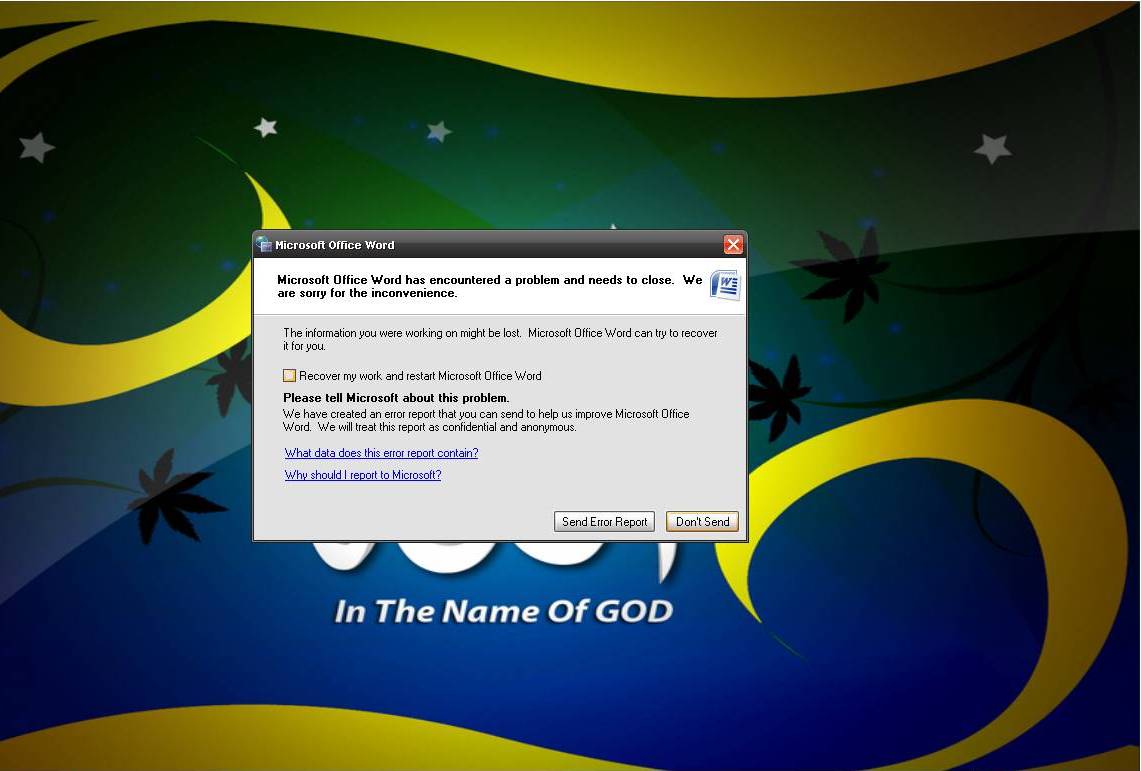Click the Word document icon in dialog header
The width and height of the screenshot is (1141, 771).
click(725, 284)
